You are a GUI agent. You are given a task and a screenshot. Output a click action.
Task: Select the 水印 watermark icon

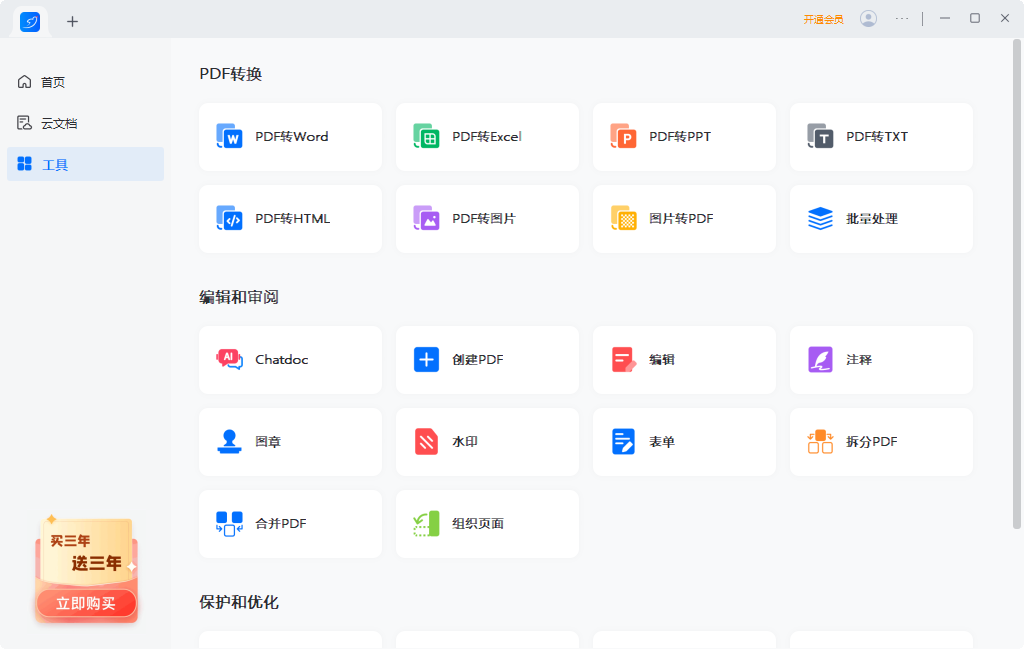[426, 441]
